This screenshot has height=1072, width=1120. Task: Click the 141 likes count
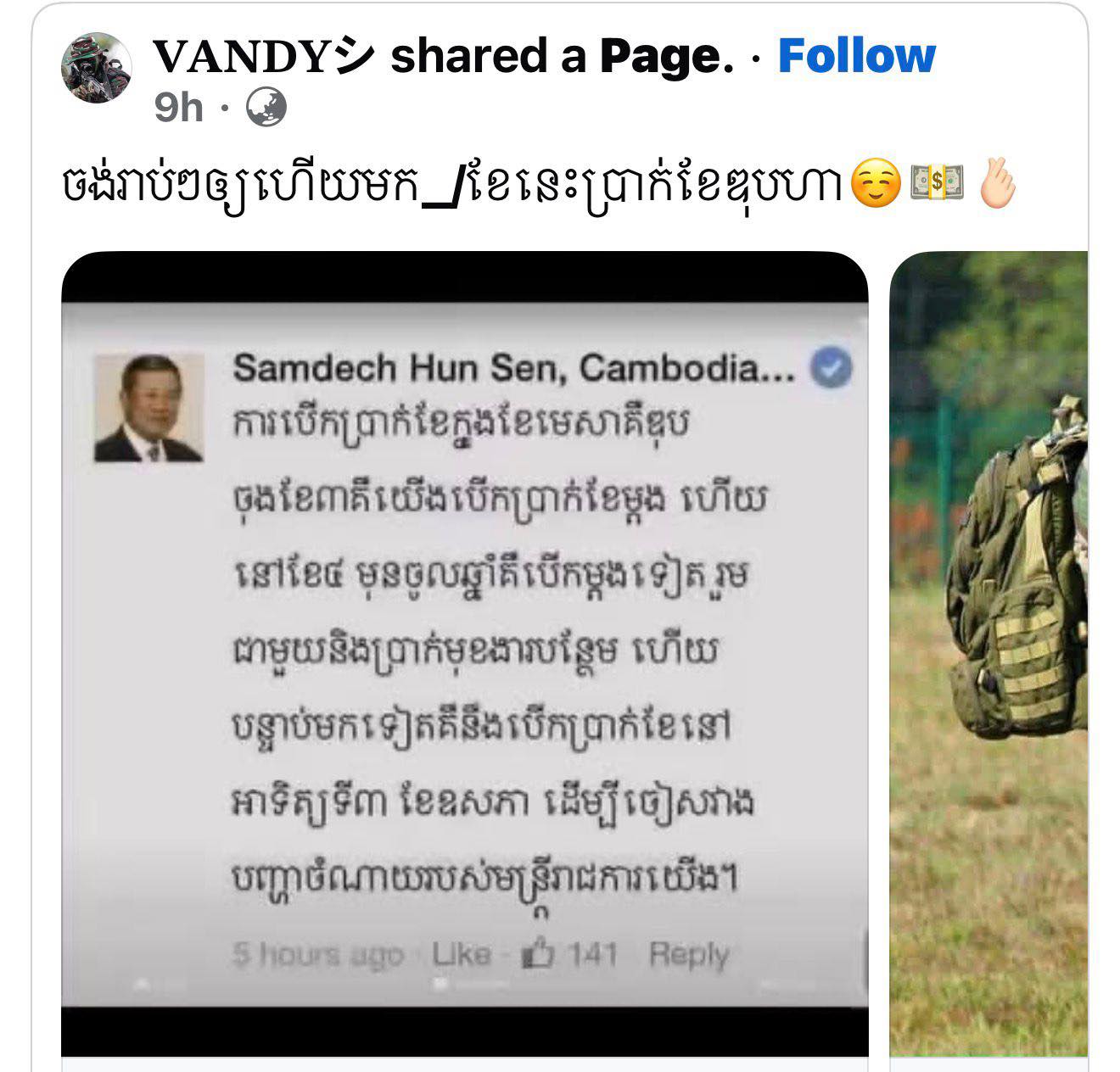(592, 955)
